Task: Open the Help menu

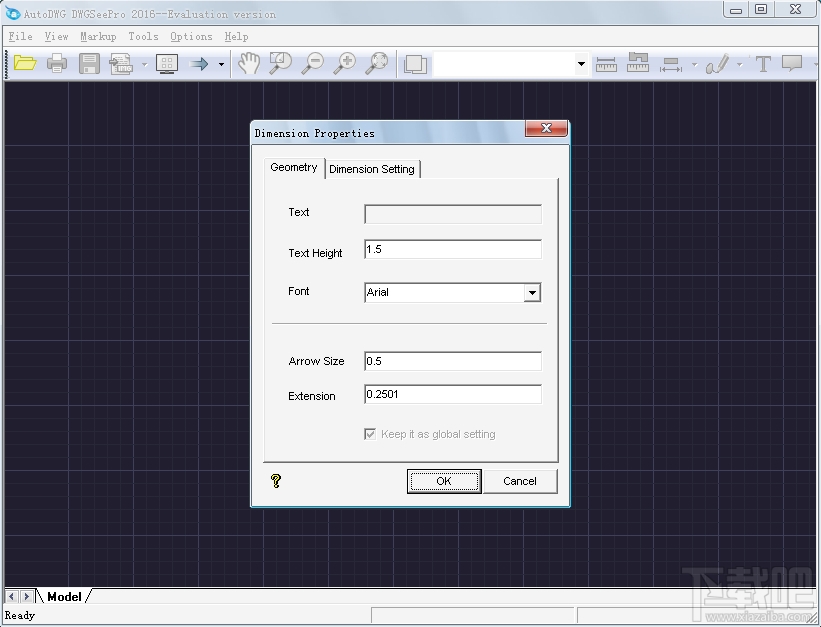Action: (236, 37)
